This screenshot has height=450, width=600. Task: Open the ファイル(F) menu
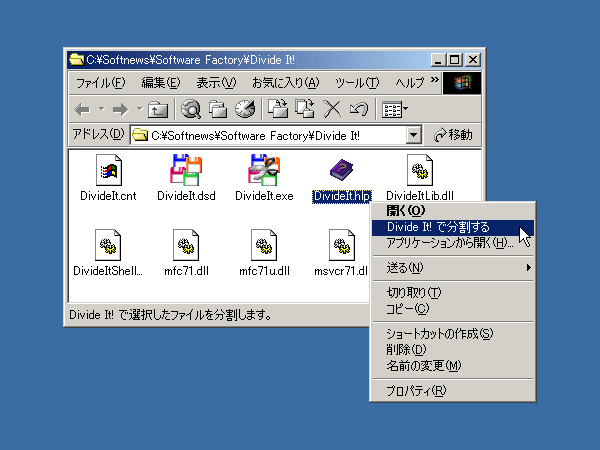[x=101, y=83]
